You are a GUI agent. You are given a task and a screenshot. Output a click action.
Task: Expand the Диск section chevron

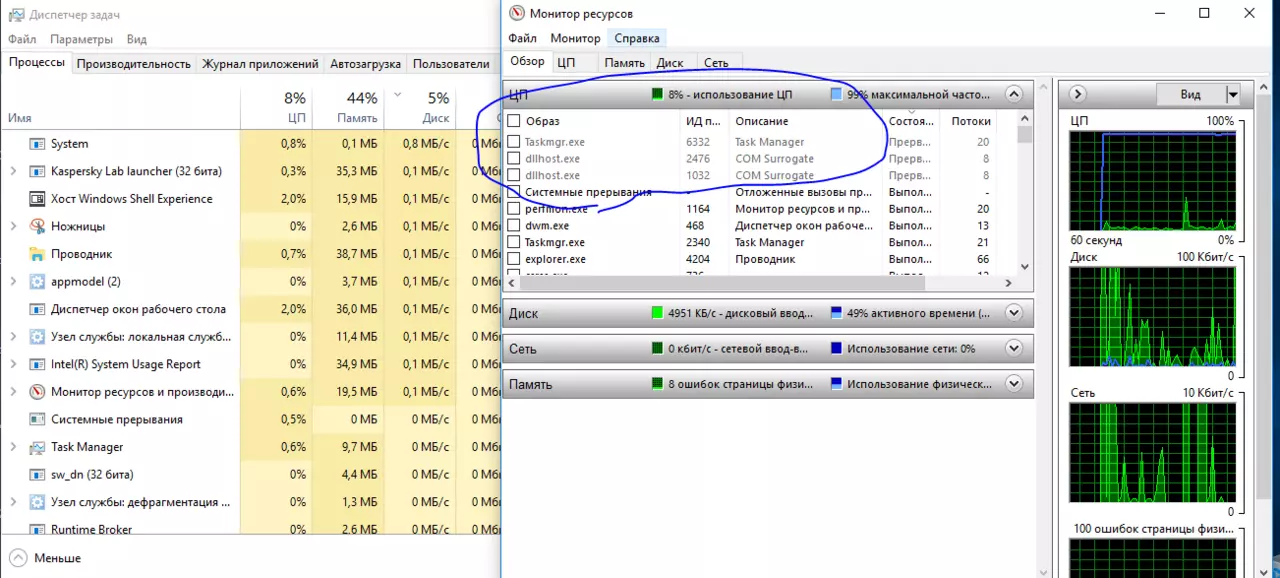tap(1014, 313)
